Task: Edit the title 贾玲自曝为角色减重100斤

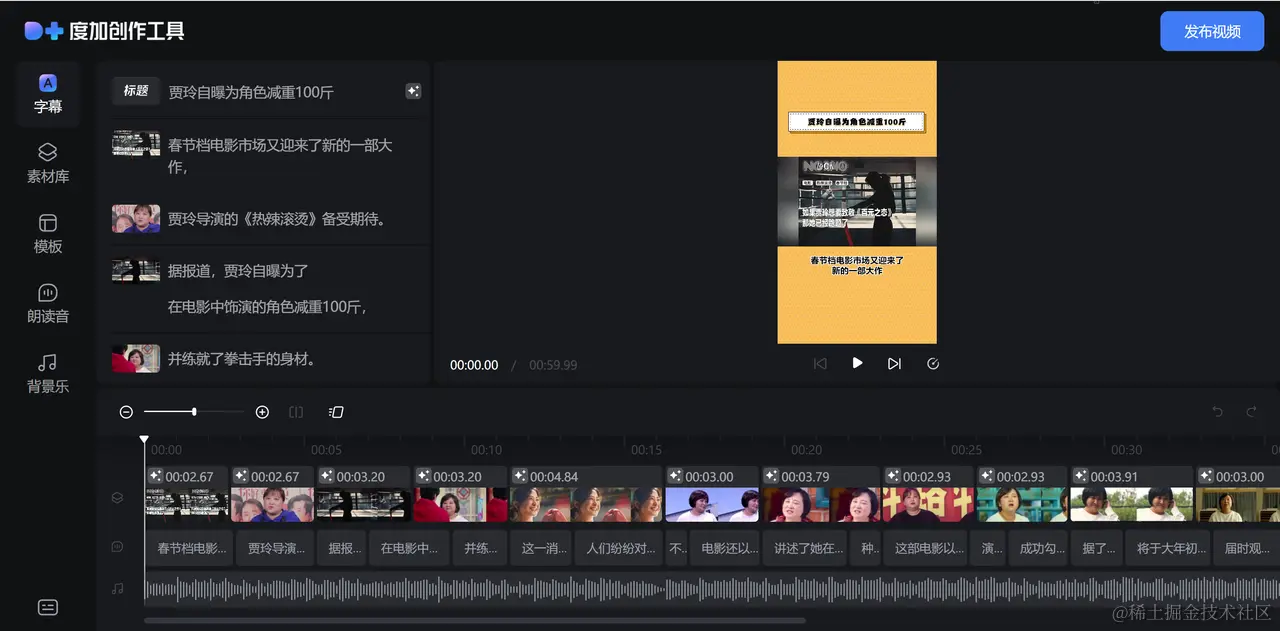Action: click(251, 92)
